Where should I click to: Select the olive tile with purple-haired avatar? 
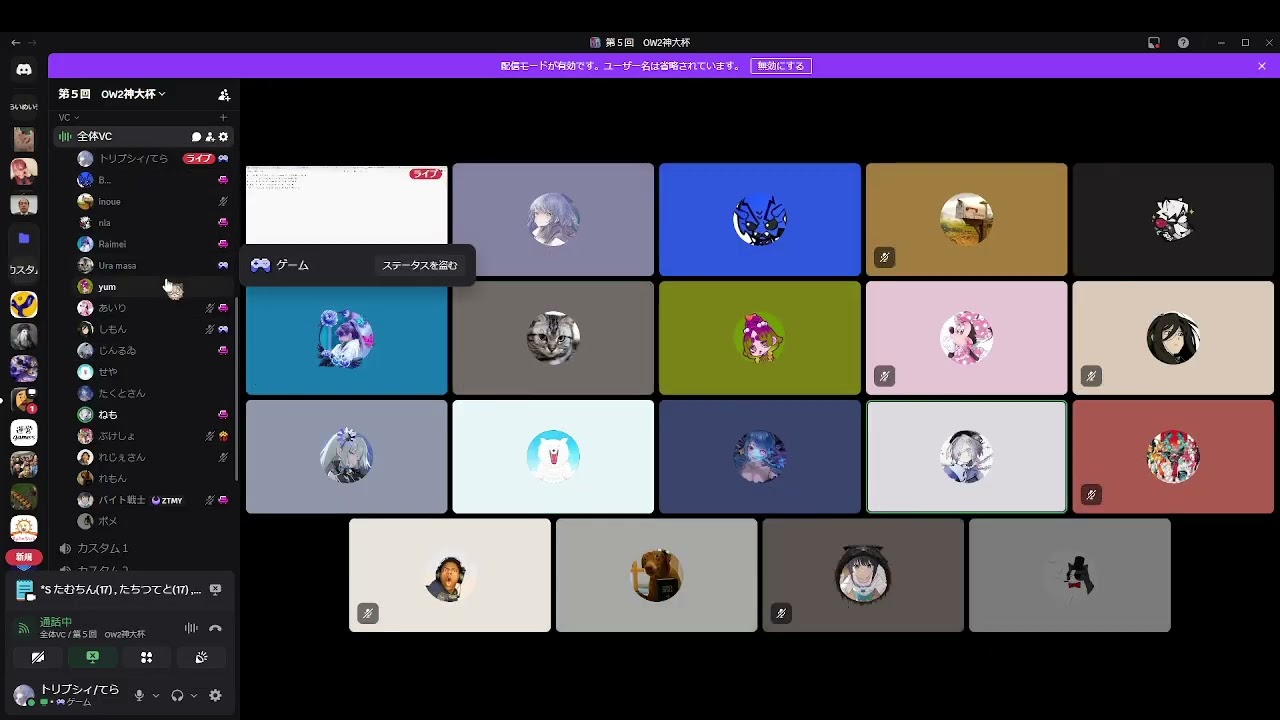tap(760, 338)
